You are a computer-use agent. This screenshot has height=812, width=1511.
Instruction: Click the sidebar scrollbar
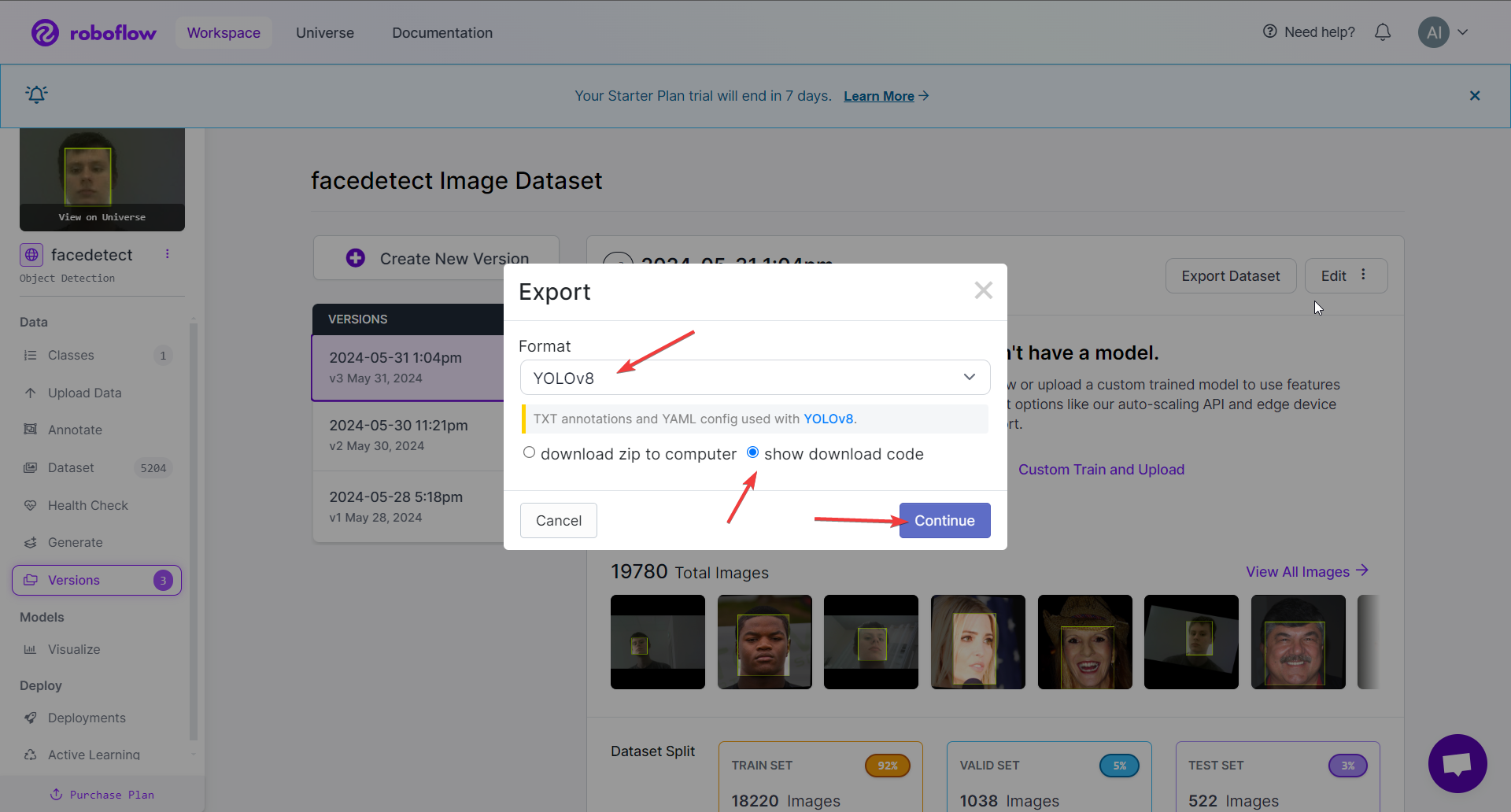[194, 531]
